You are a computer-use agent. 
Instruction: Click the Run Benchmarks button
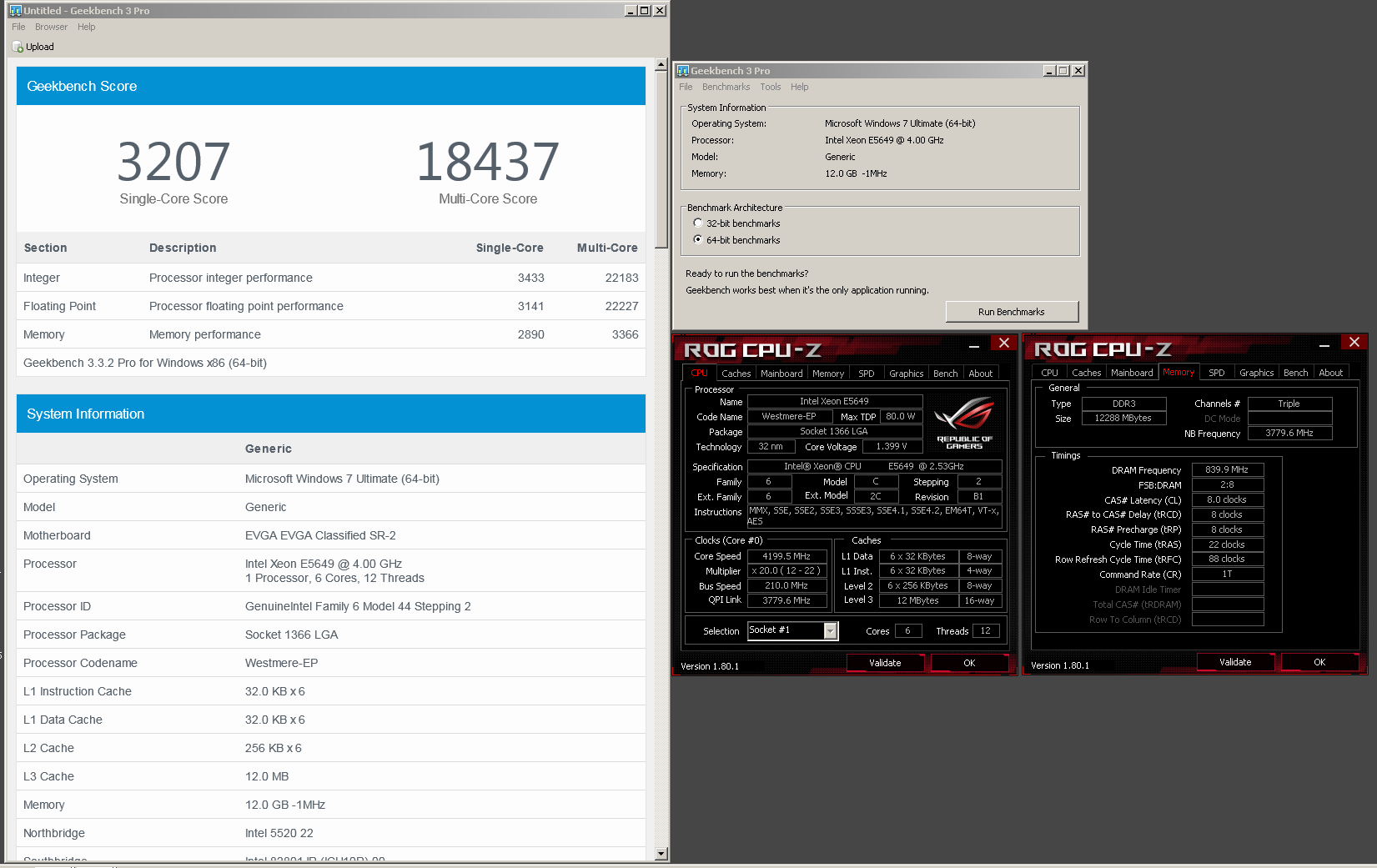[x=1012, y=312]
